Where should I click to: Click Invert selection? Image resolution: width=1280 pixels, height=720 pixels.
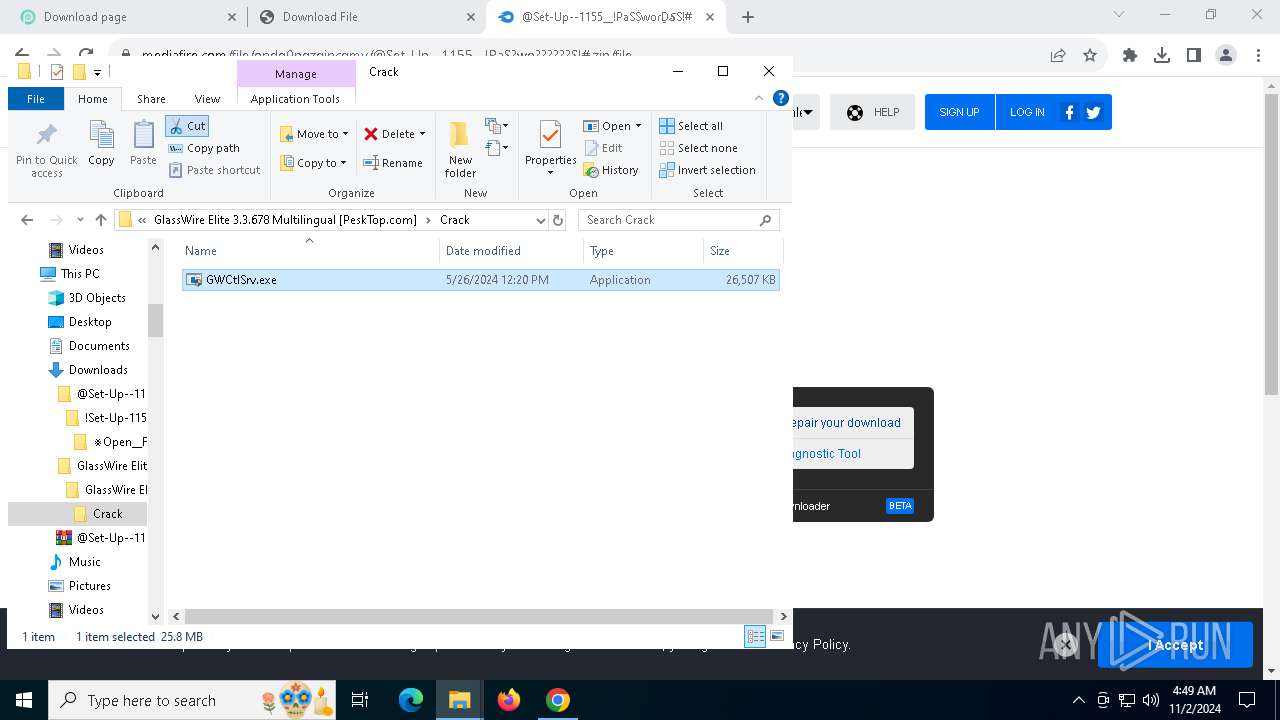click(707, 170)
